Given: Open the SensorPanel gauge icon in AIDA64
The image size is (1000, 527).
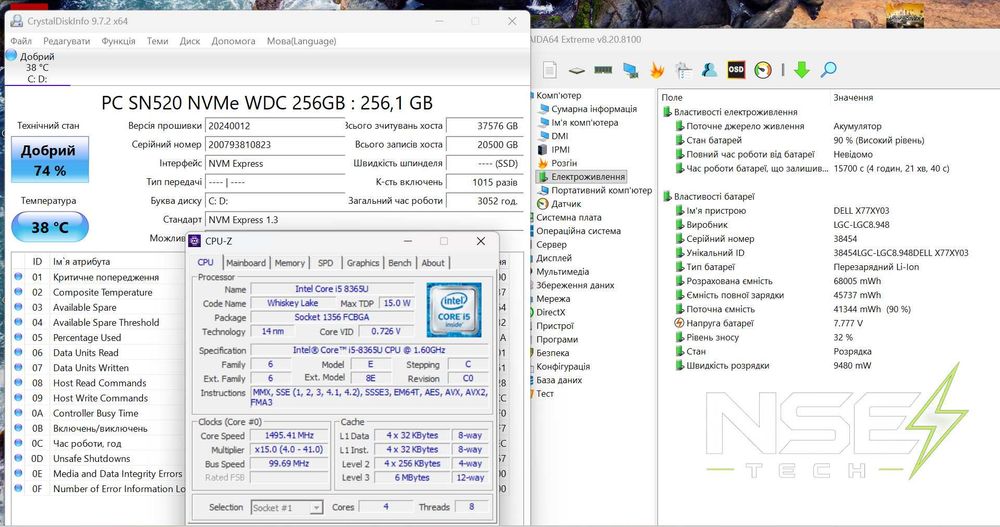Looking at the screenshot, I should pyautogui.click(x=763, y=70).
